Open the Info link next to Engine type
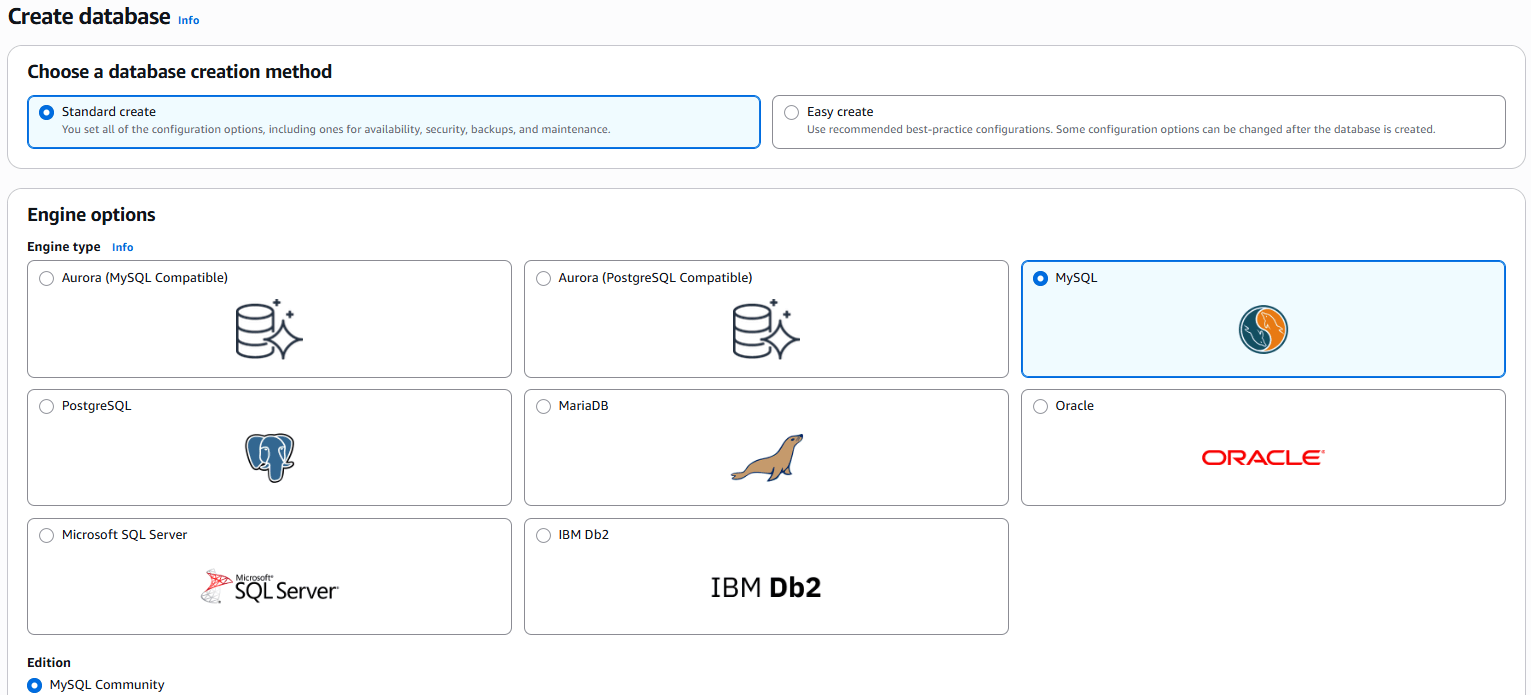Screen dimensions: 1531x695 (122, 247)
